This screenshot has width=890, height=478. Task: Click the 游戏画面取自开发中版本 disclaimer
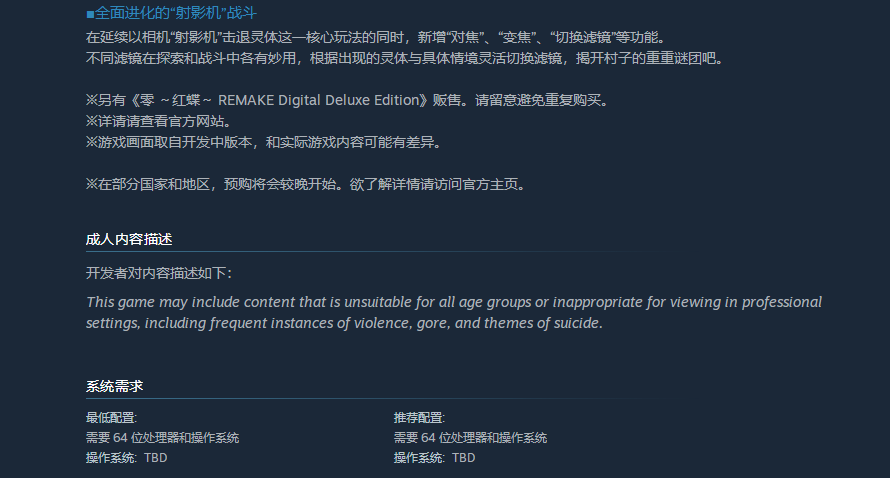263,142
